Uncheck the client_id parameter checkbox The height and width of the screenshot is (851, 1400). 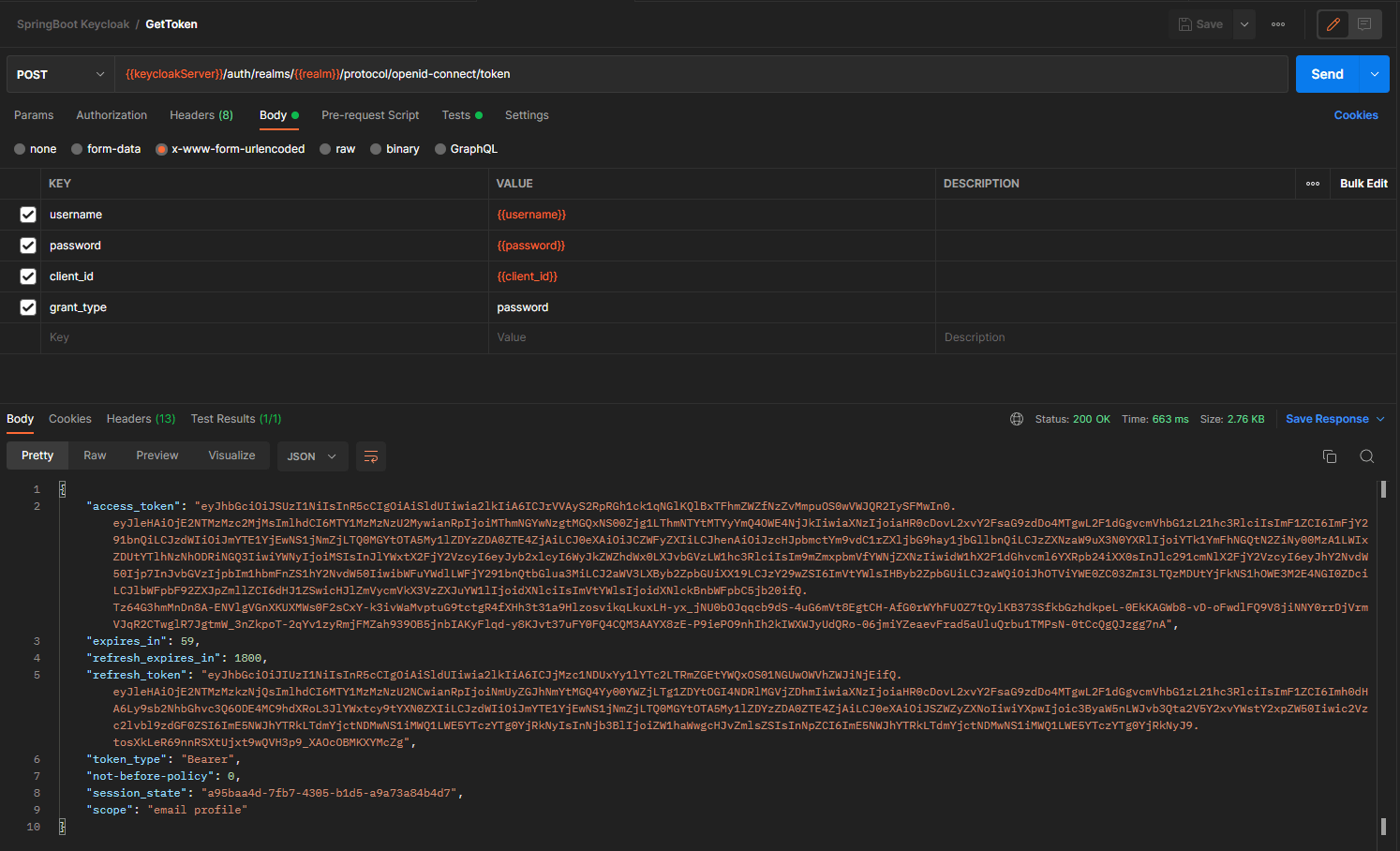tap(28, 276)
